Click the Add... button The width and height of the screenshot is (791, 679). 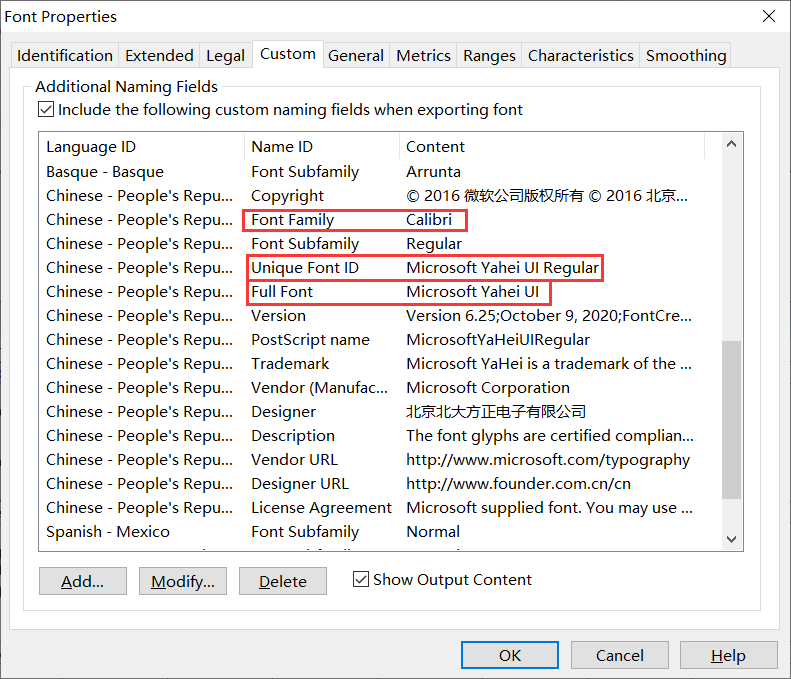(83, 581)
